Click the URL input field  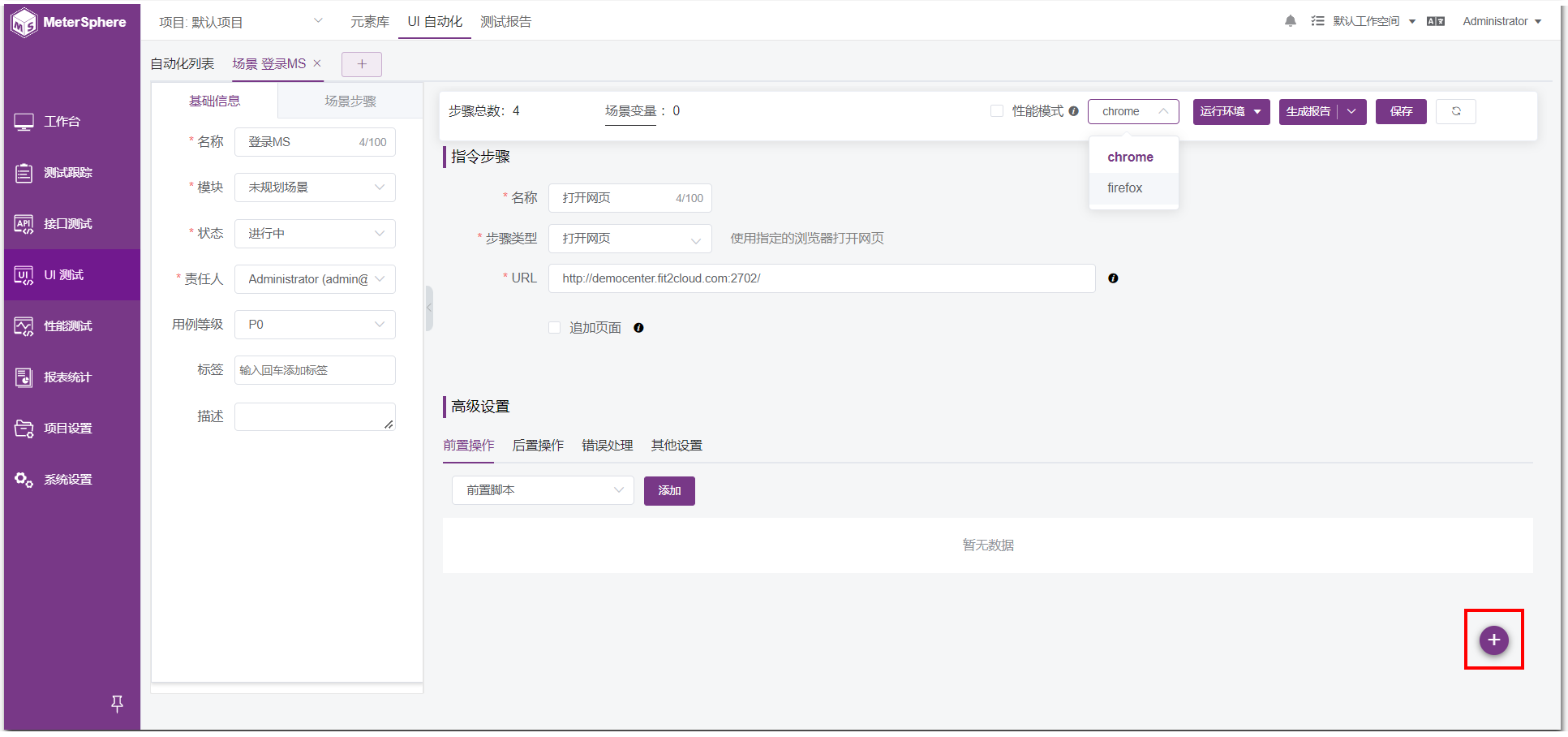[822, 278]
